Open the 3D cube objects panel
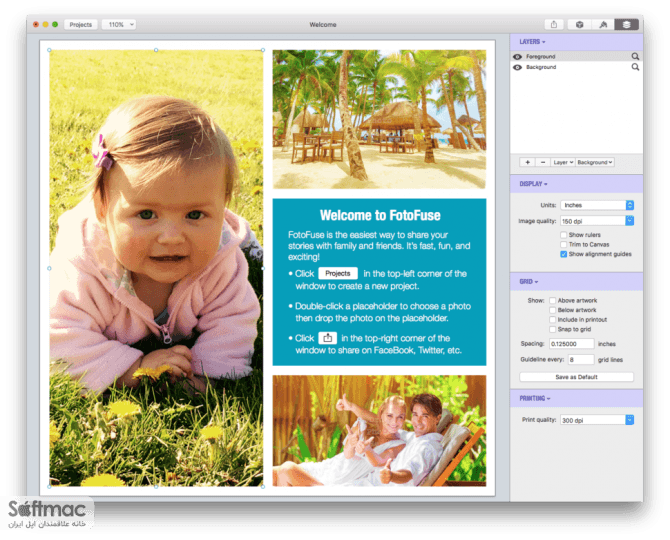Viewport: 670px width, 540px height. coord(579,24)
